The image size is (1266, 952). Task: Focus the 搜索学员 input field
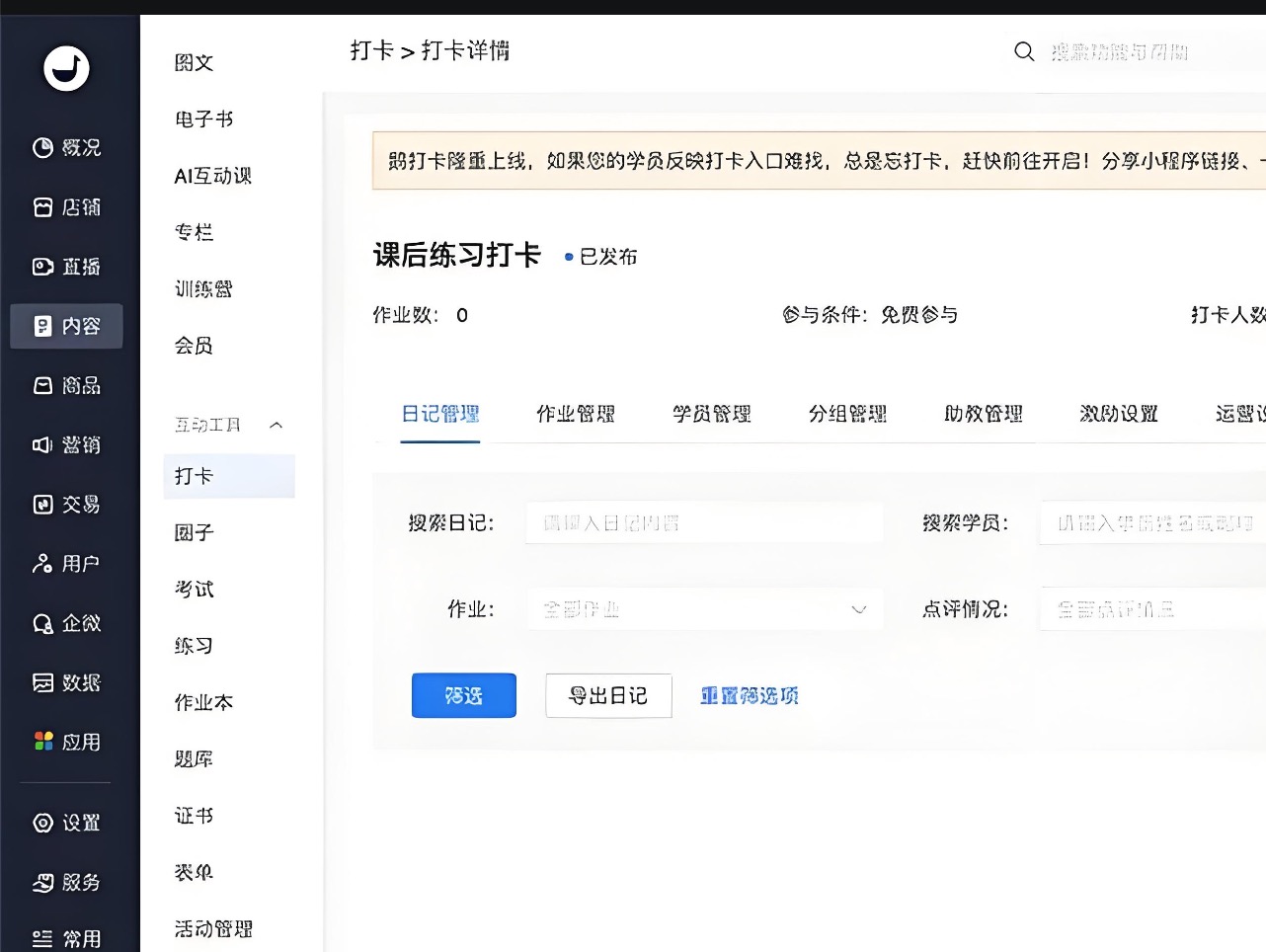click(x=1152, y=522)
